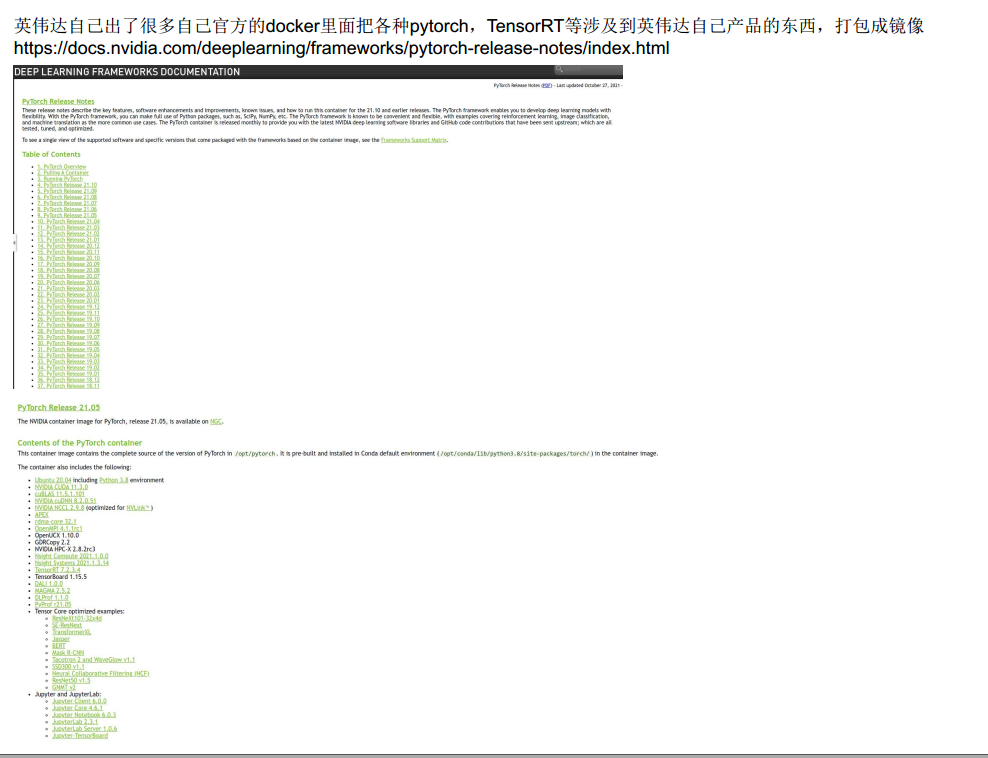Open the ResNeXt101-32x4d example link
The width and height of the screenshot is (988, 758).
[x=77, y=619]
